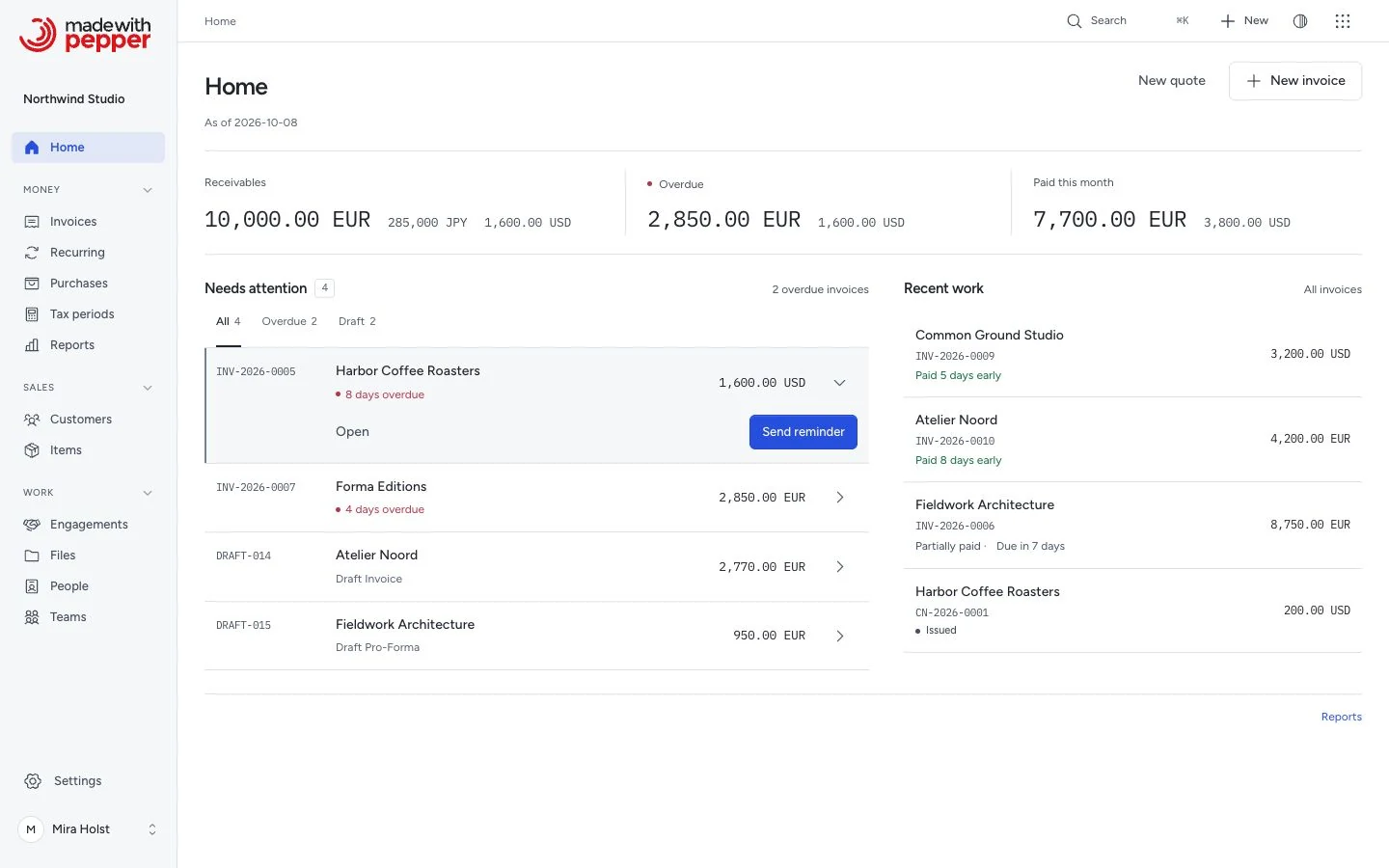Open the Engagements sidebar icon
Image resolution: width=1389 pixels, height=868 pixels.
coord(32,525)
